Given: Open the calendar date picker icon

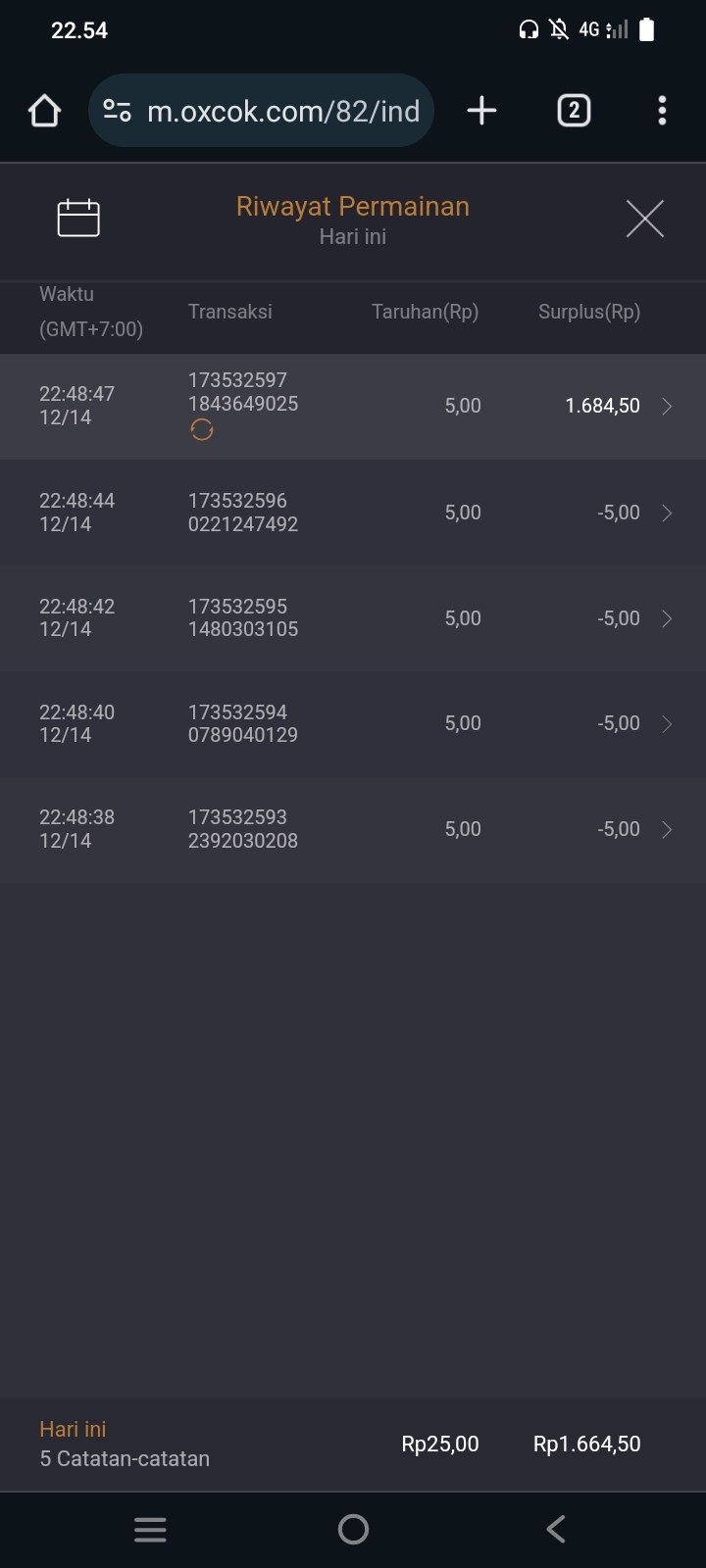Looking at the screenshot, I should click(x=78, y=218).
